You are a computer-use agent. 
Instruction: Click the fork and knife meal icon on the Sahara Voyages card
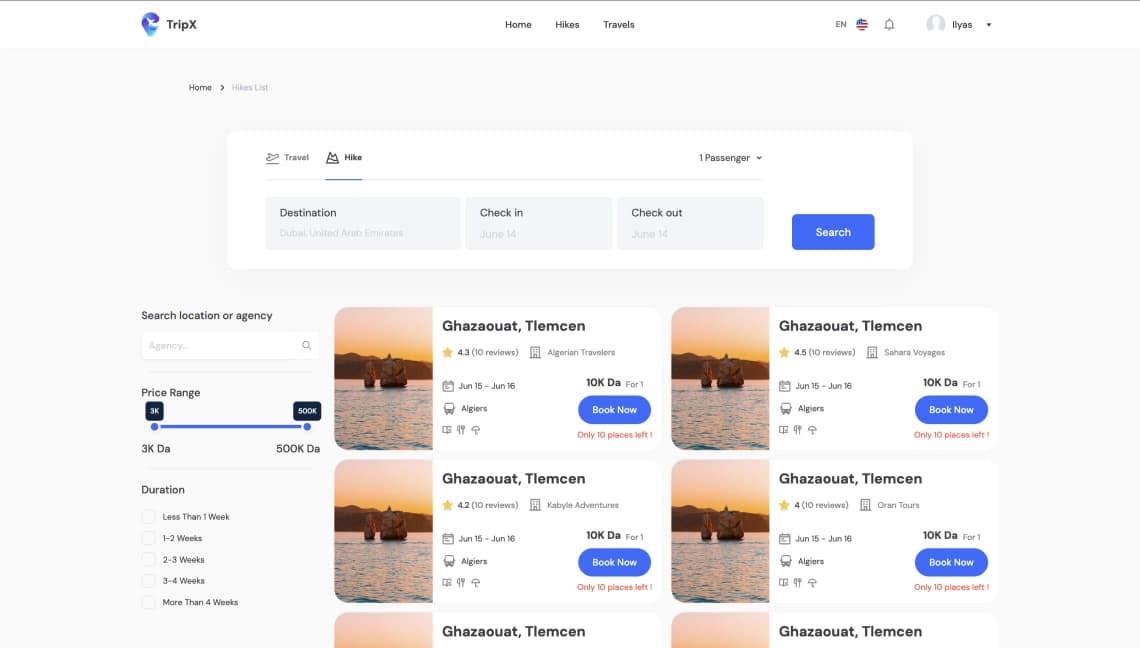click(x=798, y=430)
